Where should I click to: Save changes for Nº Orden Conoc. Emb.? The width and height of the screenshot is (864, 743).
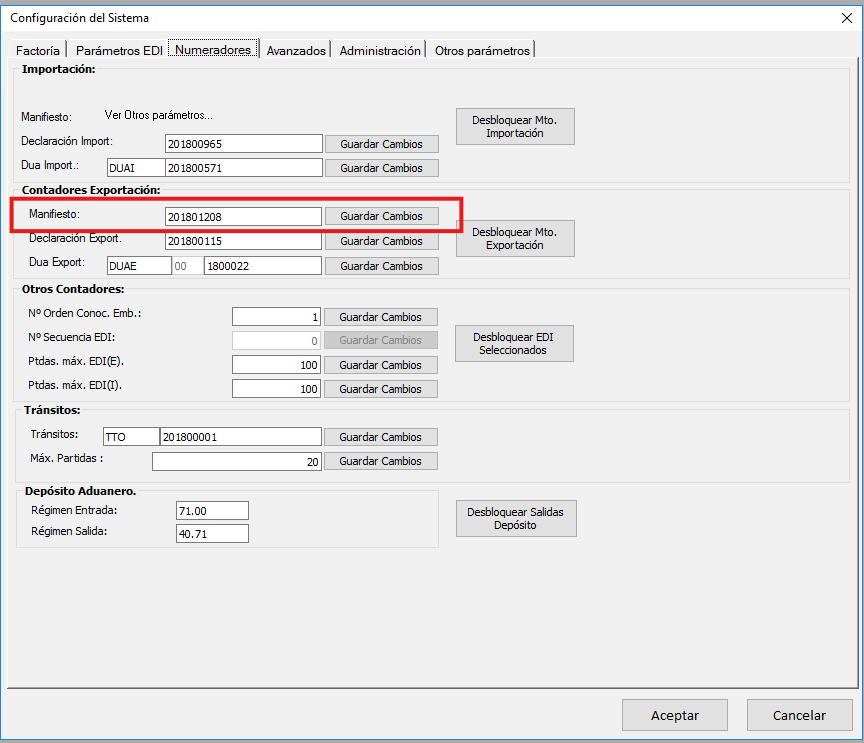(x=380, y=317)
